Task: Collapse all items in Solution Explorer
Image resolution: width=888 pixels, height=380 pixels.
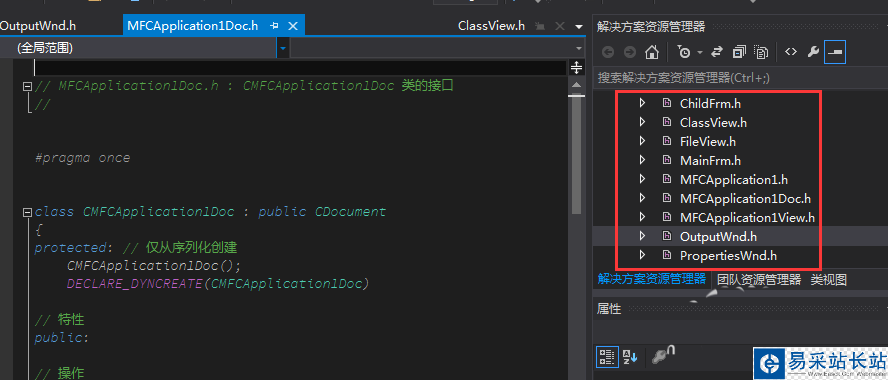Action: [x=739, y=52]
